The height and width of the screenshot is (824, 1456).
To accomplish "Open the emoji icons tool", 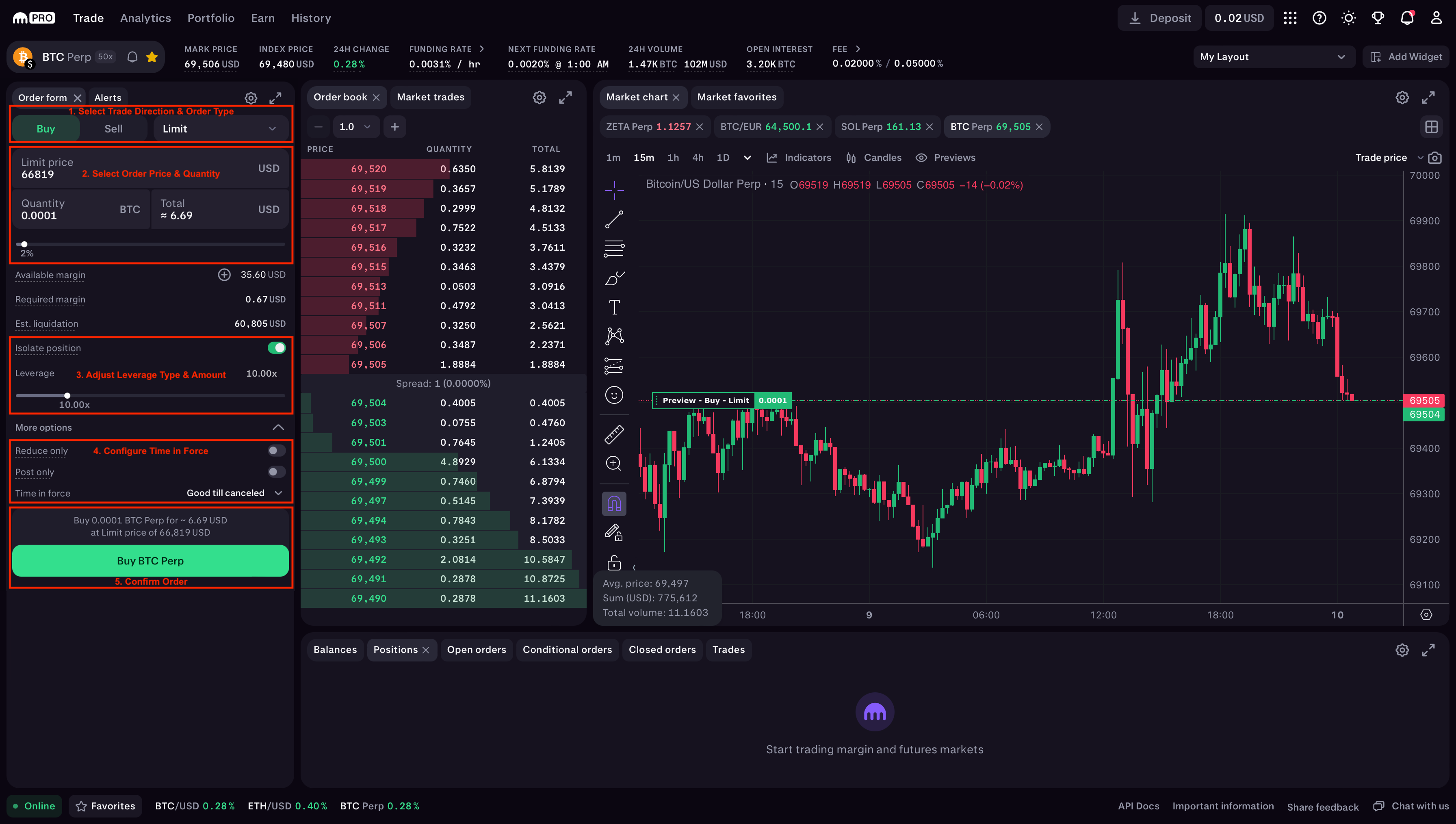I will pos(614,395).
